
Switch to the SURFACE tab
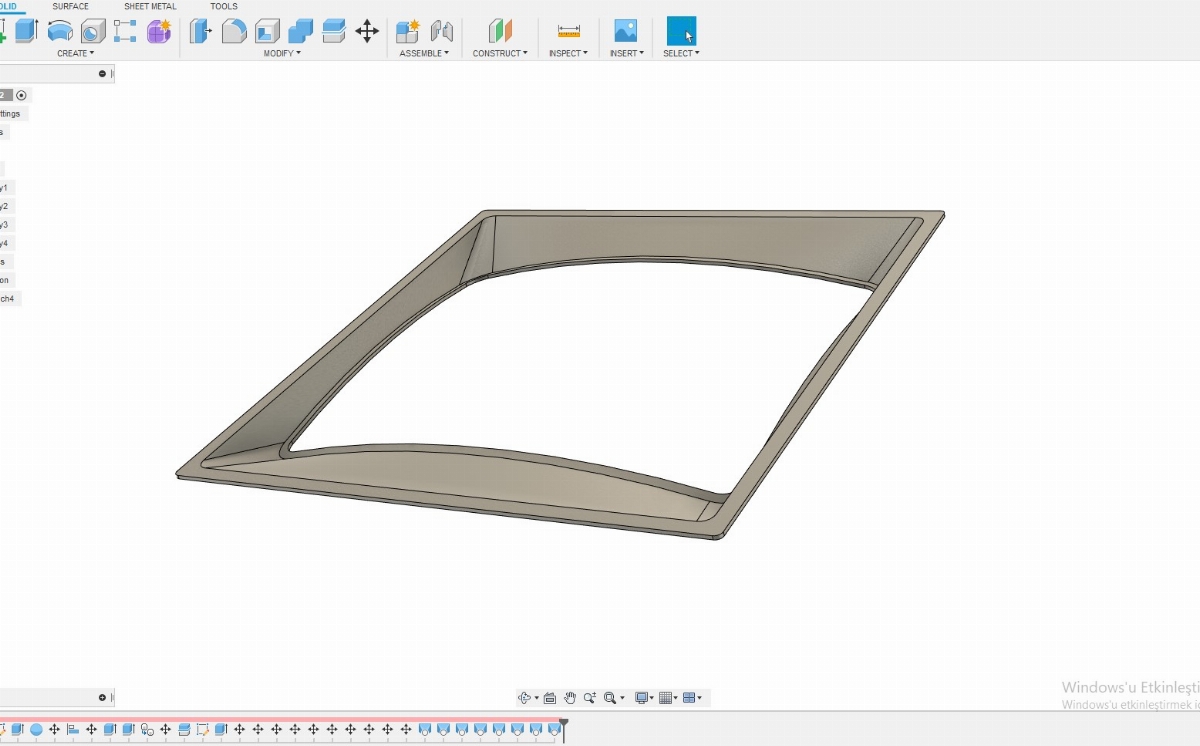click(x=71, y=6)
